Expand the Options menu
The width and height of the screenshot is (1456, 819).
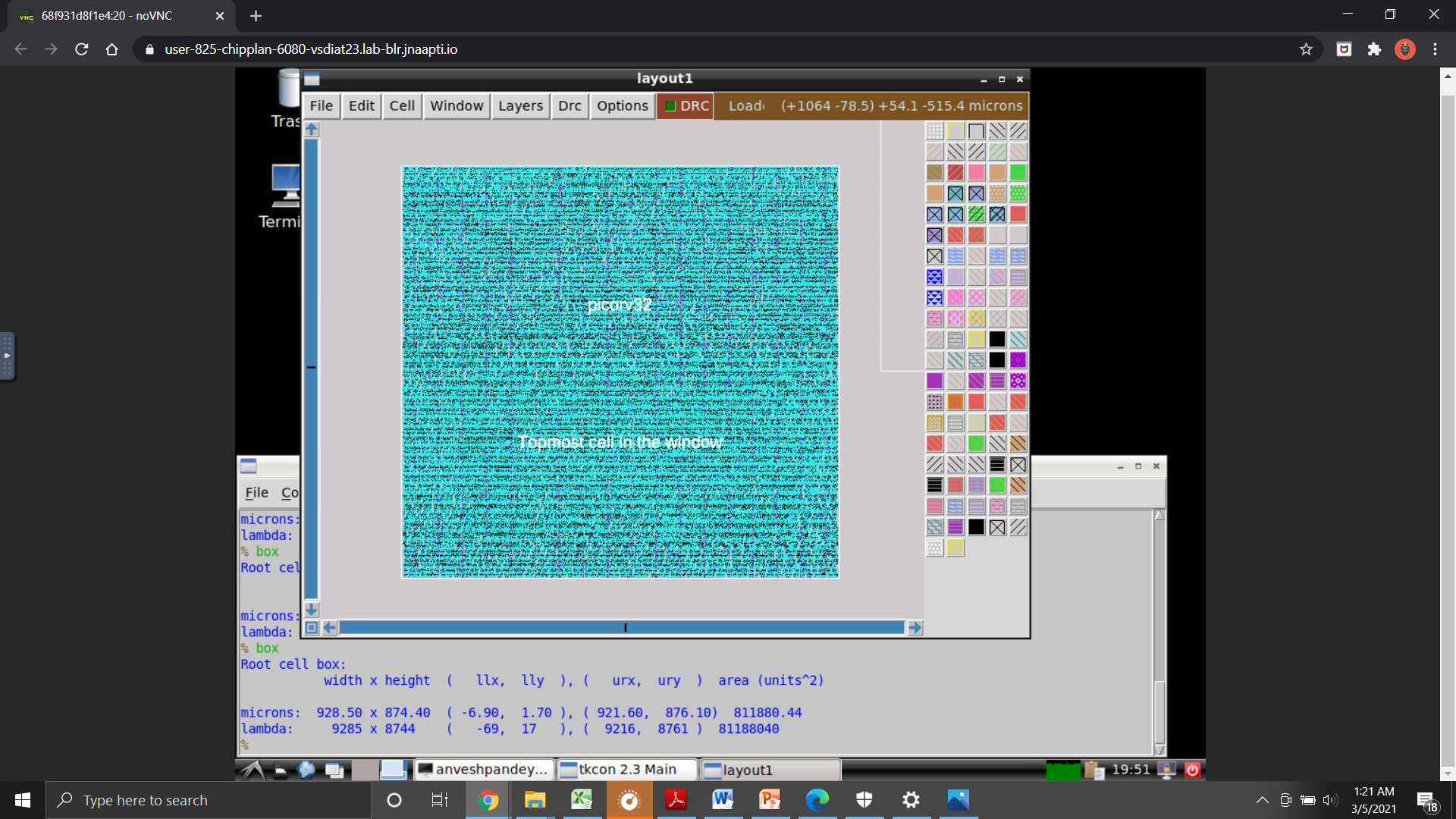622,106
